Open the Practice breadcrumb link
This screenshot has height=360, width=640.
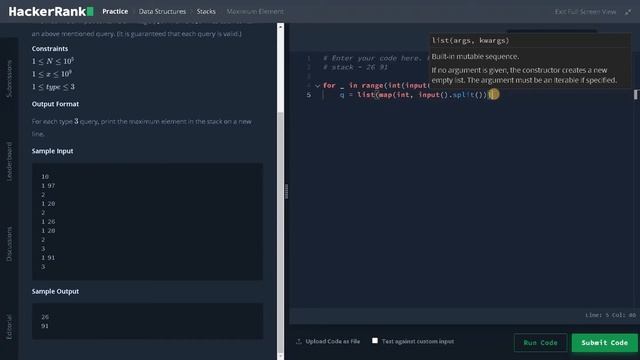tap(115, 11)
